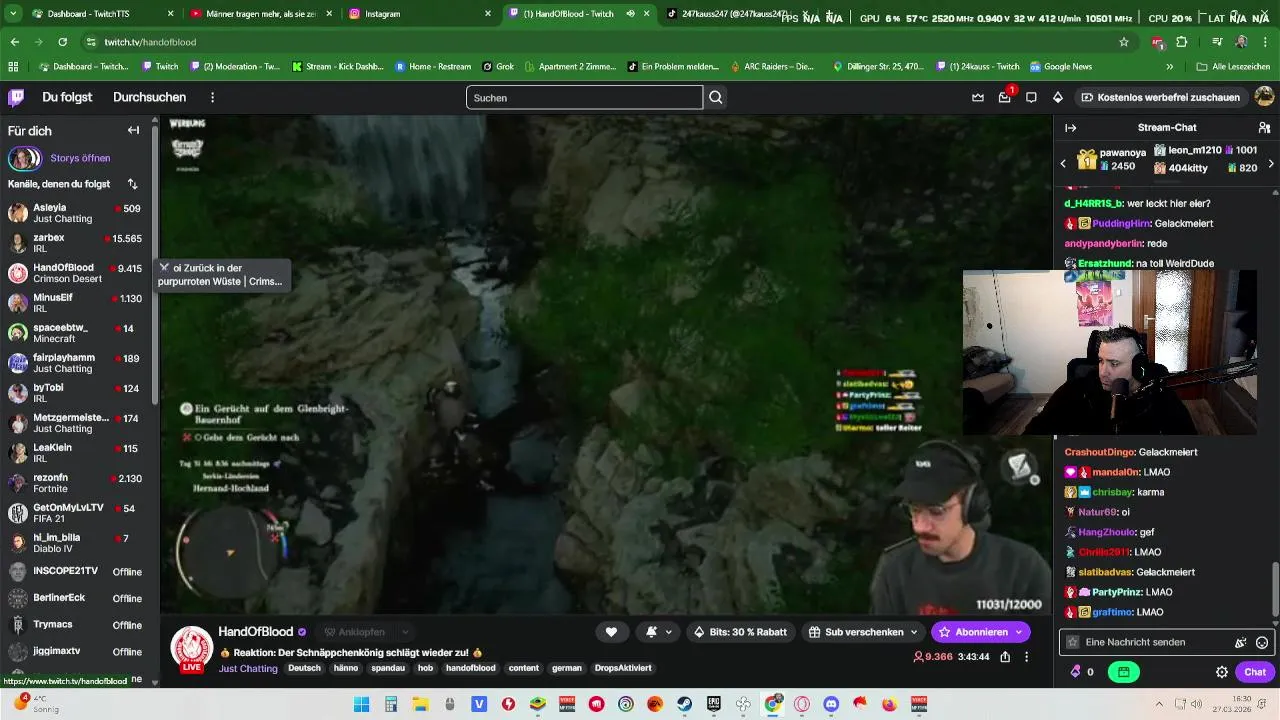The width and height of the screenshot is (1280, 720).
Task: Open Steam from the taskbar
Action: pyautogui.click(x=683, y=704)
